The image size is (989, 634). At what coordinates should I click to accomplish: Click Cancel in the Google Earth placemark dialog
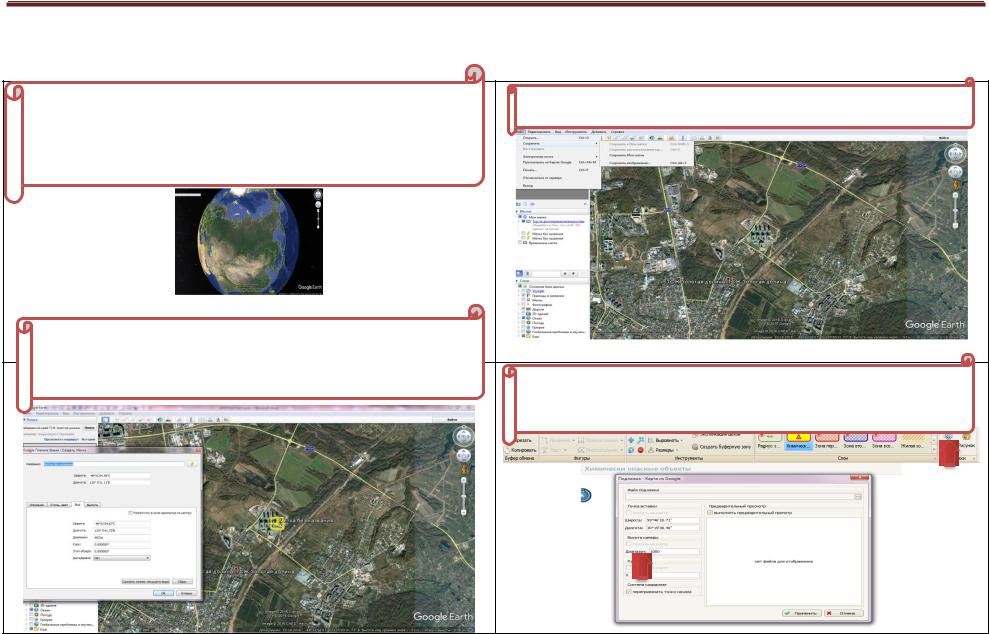point(187,593)
